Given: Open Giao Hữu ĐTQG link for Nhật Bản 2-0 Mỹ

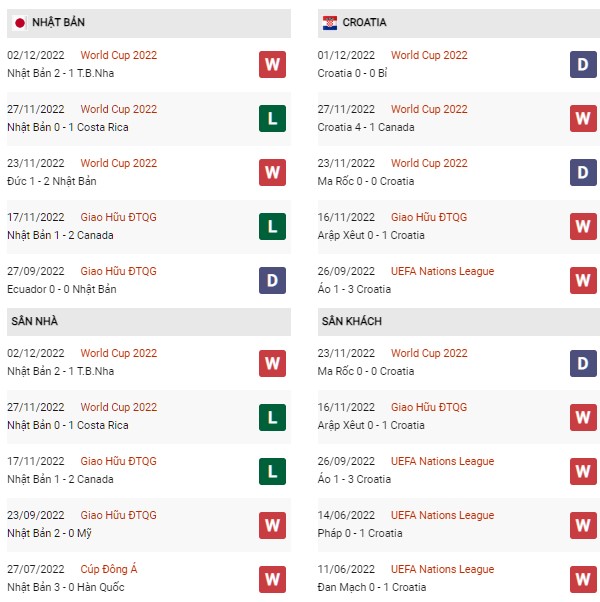Looking at the screenshot, I should (118, 515).
